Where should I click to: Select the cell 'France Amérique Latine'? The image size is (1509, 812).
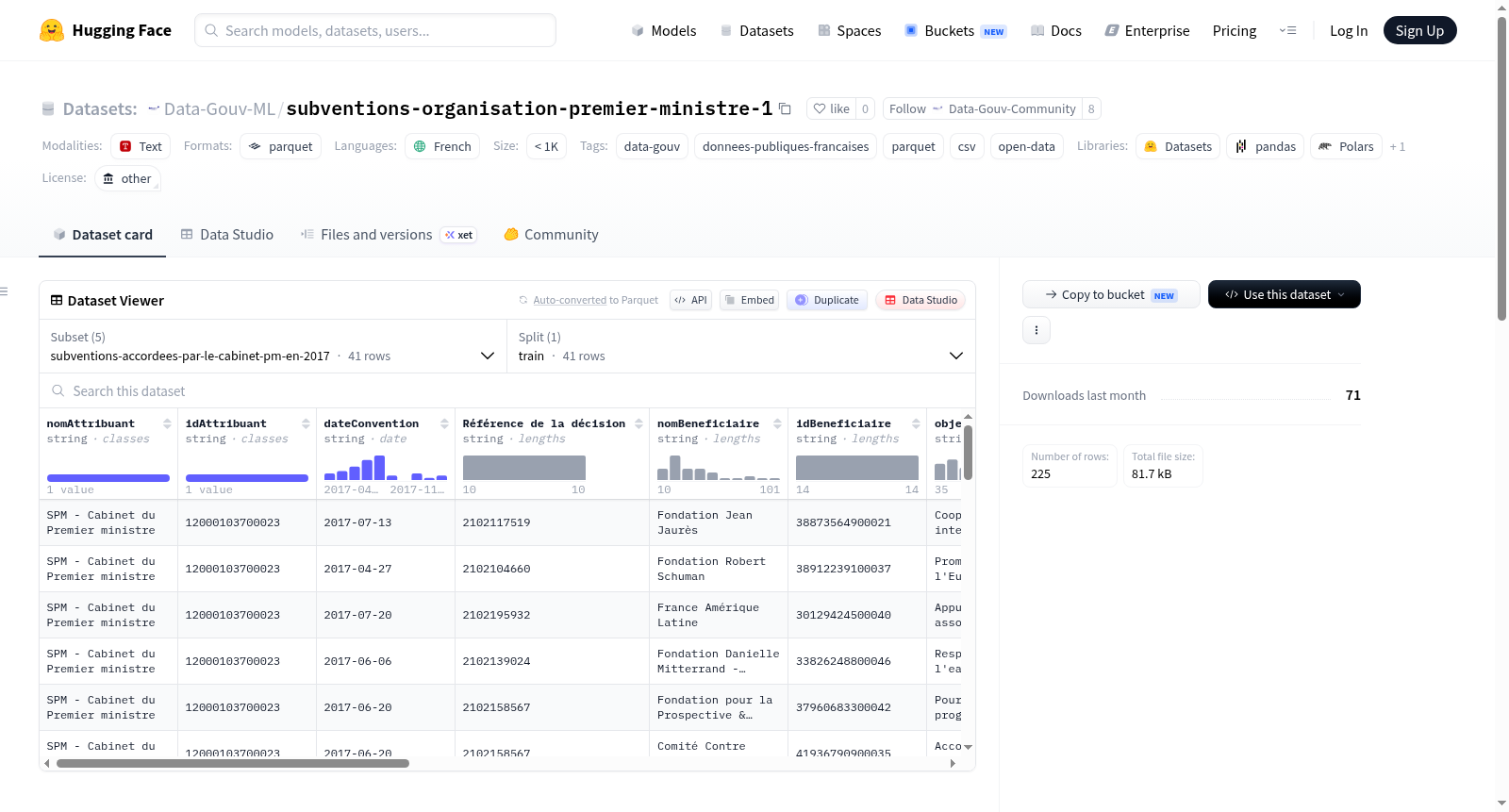tap(719, 615)
